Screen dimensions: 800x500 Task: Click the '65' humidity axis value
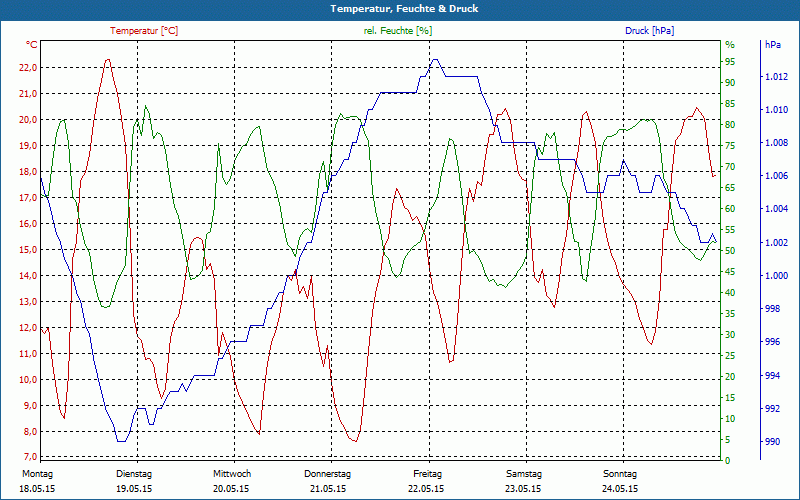point(730,188)
